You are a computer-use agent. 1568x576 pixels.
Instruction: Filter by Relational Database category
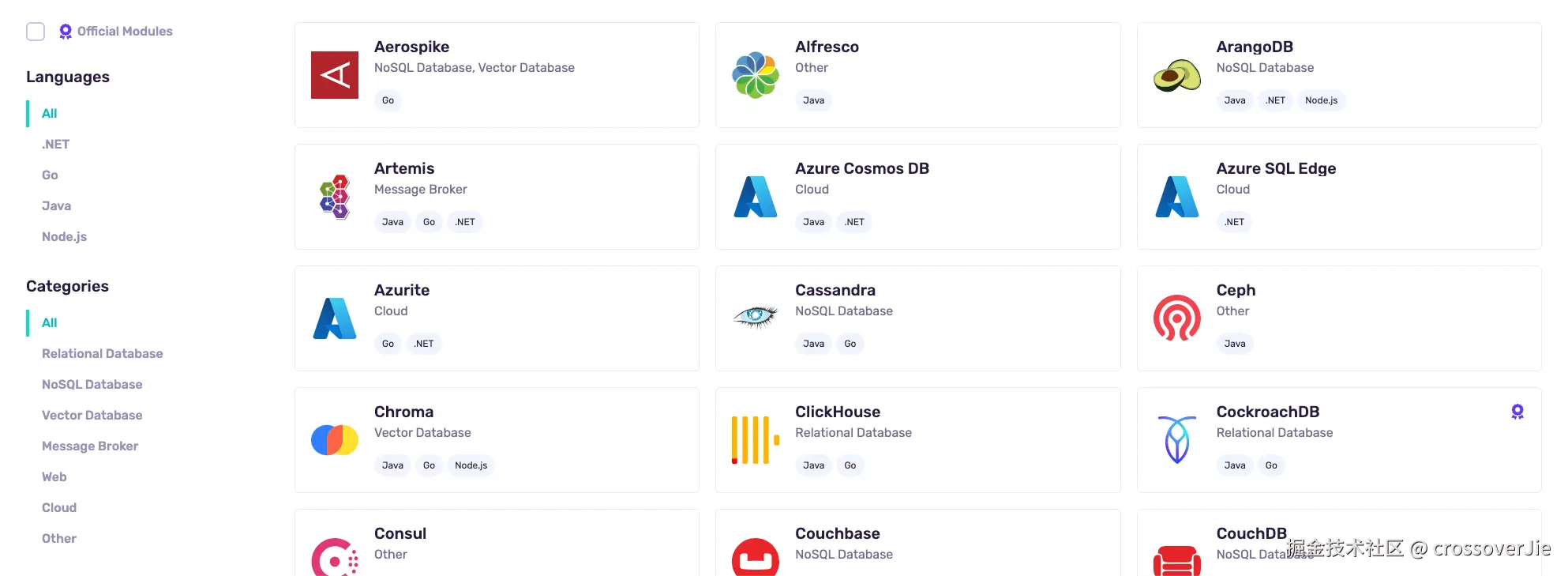click(x=102, y=354)
